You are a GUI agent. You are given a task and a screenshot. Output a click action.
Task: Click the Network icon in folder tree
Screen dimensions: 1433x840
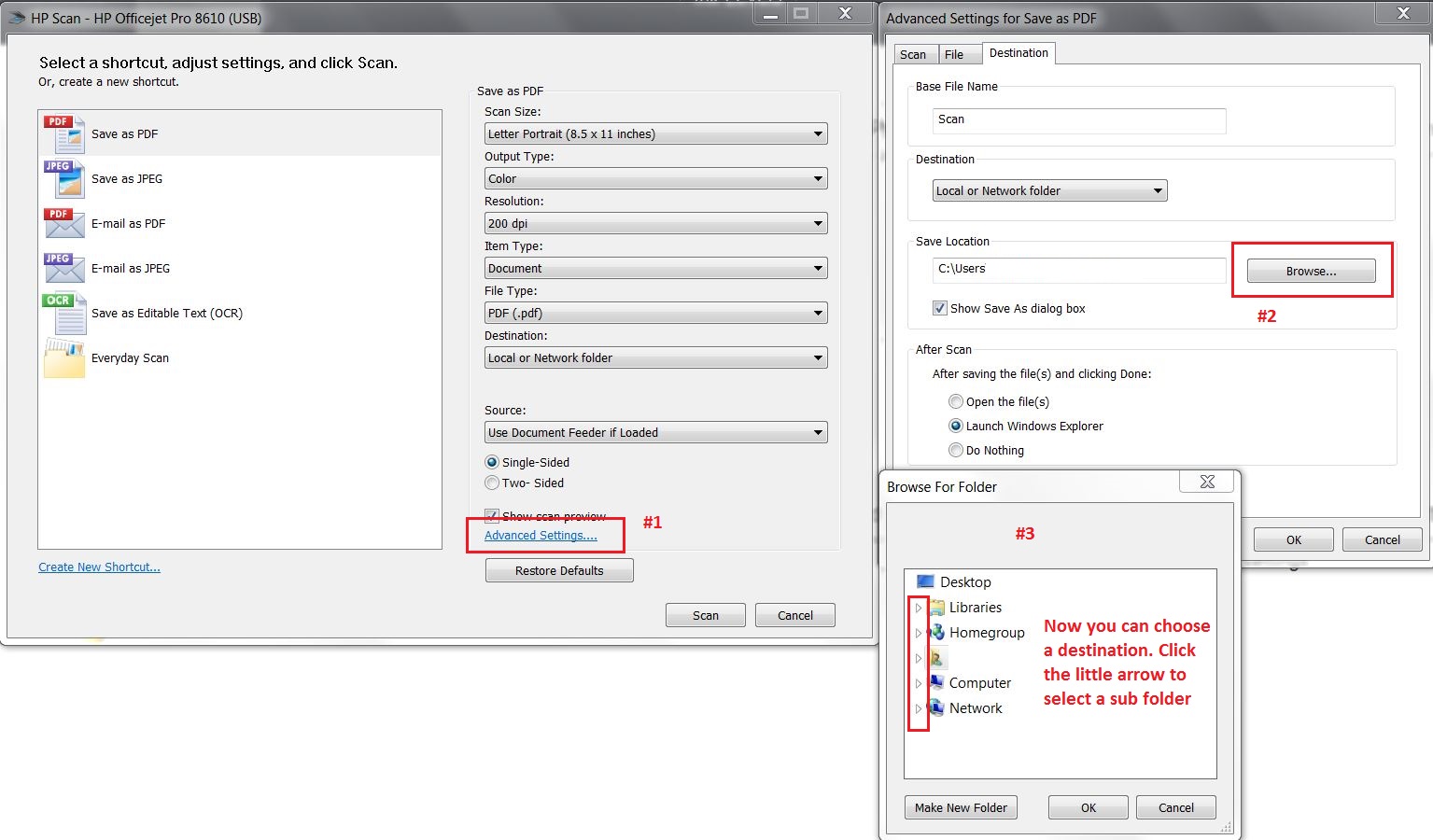pos(936,707)
